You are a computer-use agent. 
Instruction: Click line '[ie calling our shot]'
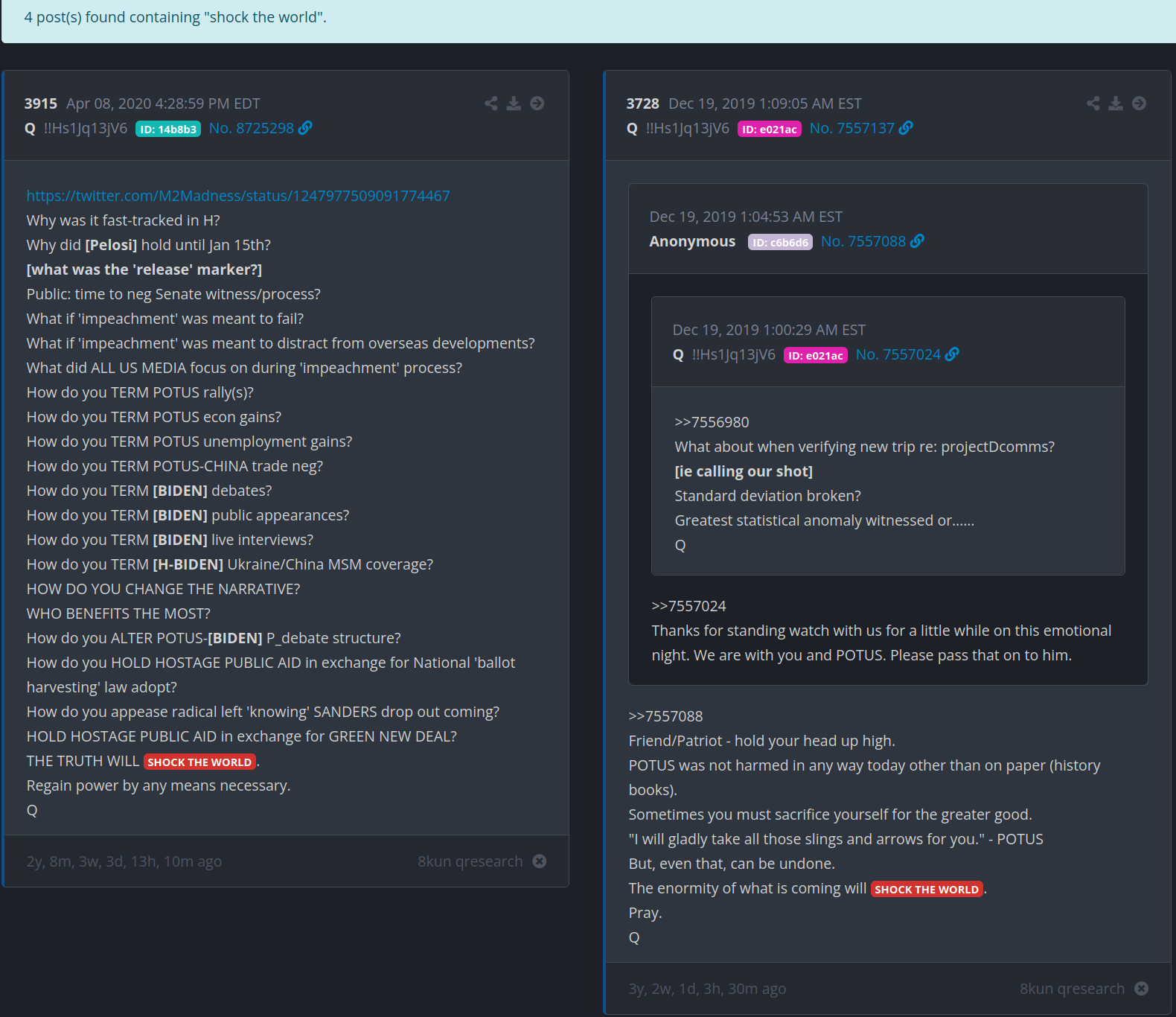744,471
